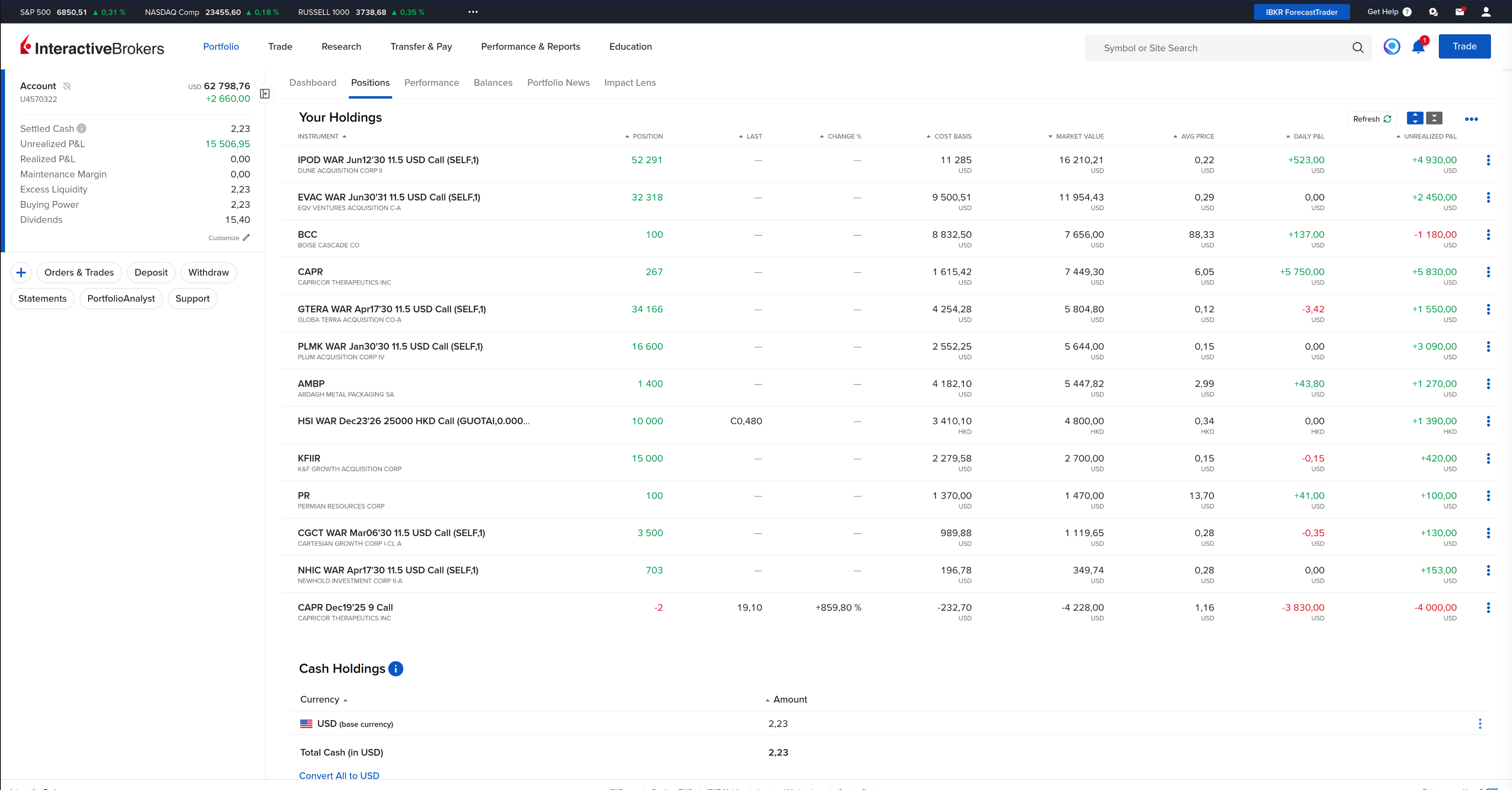Click the user profile icon
The width and height of the screenshot is (1512, 790).
coord(1486,12)
